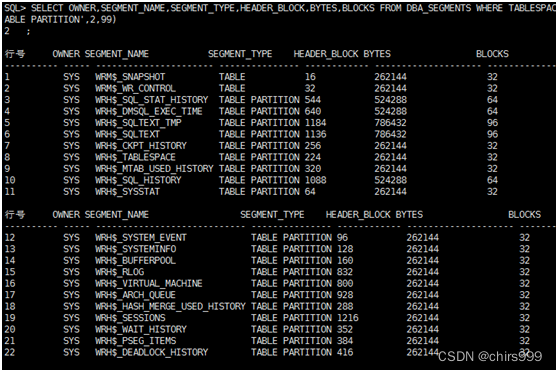Select header block value 1184
The image size is (558, 372).
pos(315,123)
